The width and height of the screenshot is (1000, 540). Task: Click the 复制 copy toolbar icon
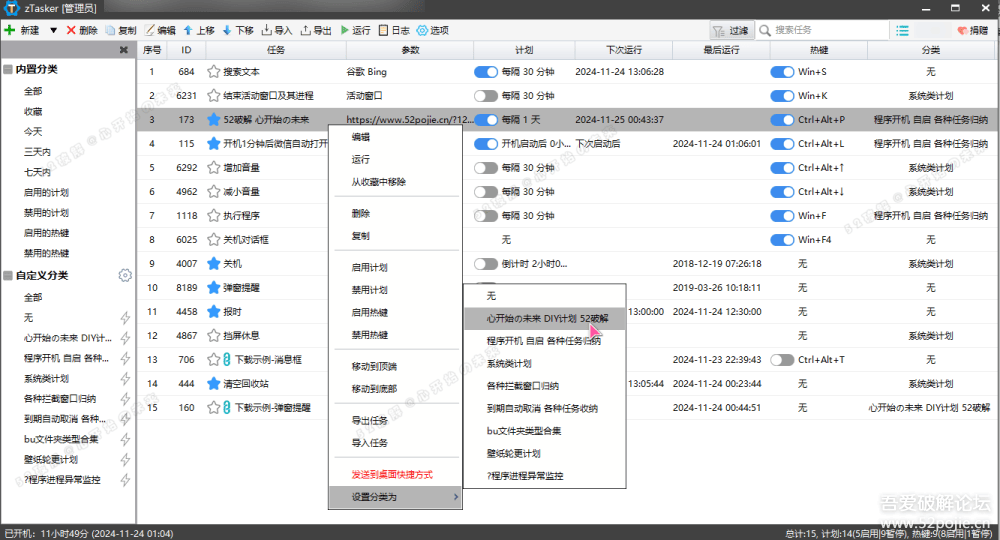(110, 30)
